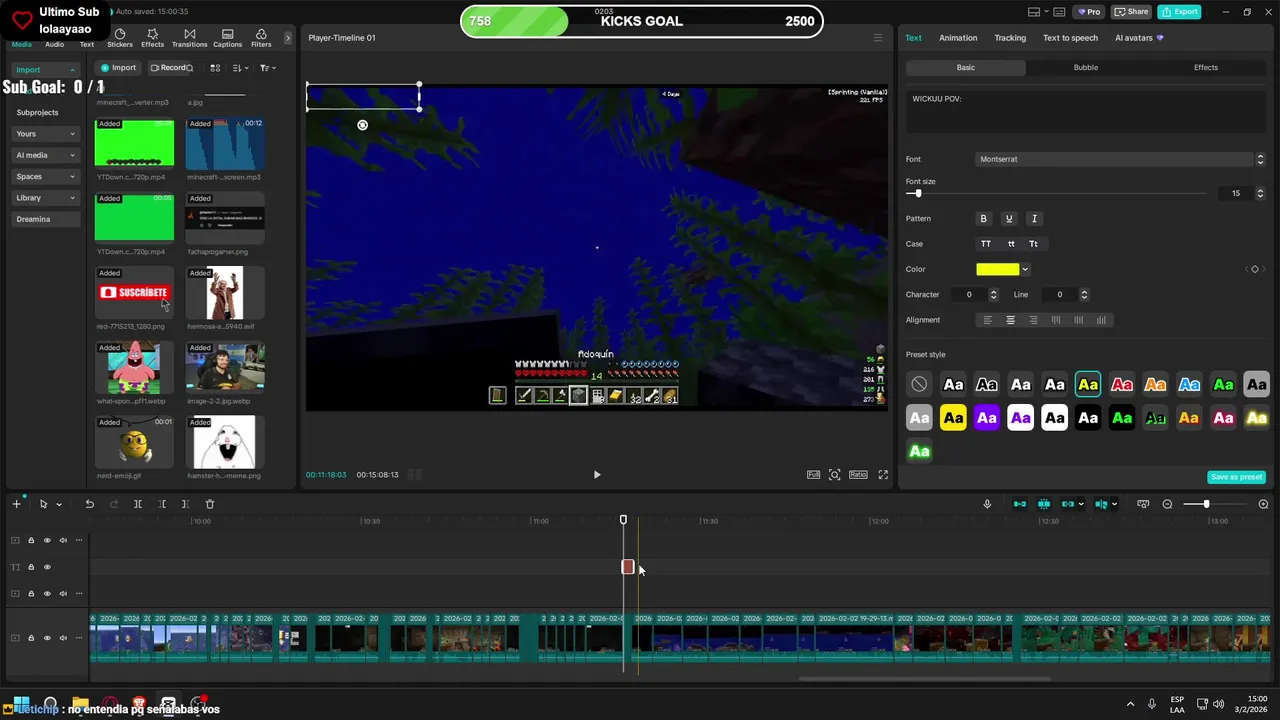Open the selection tool mode dropdown
The width and height of the screenshot is (1280, 720).
[59, 504]
